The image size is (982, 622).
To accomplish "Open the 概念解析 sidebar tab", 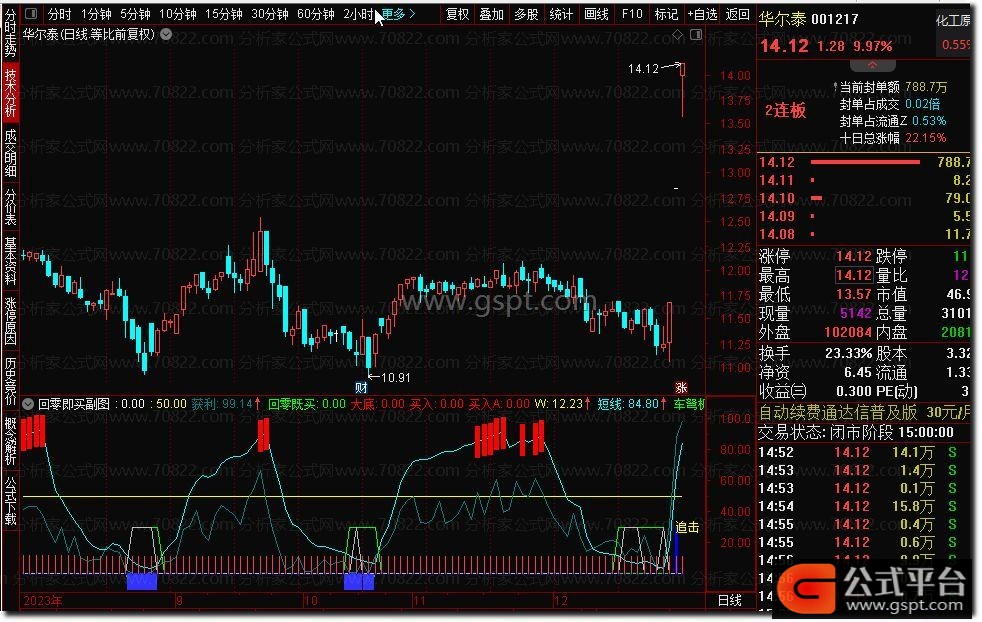I will tap(11, 442).
